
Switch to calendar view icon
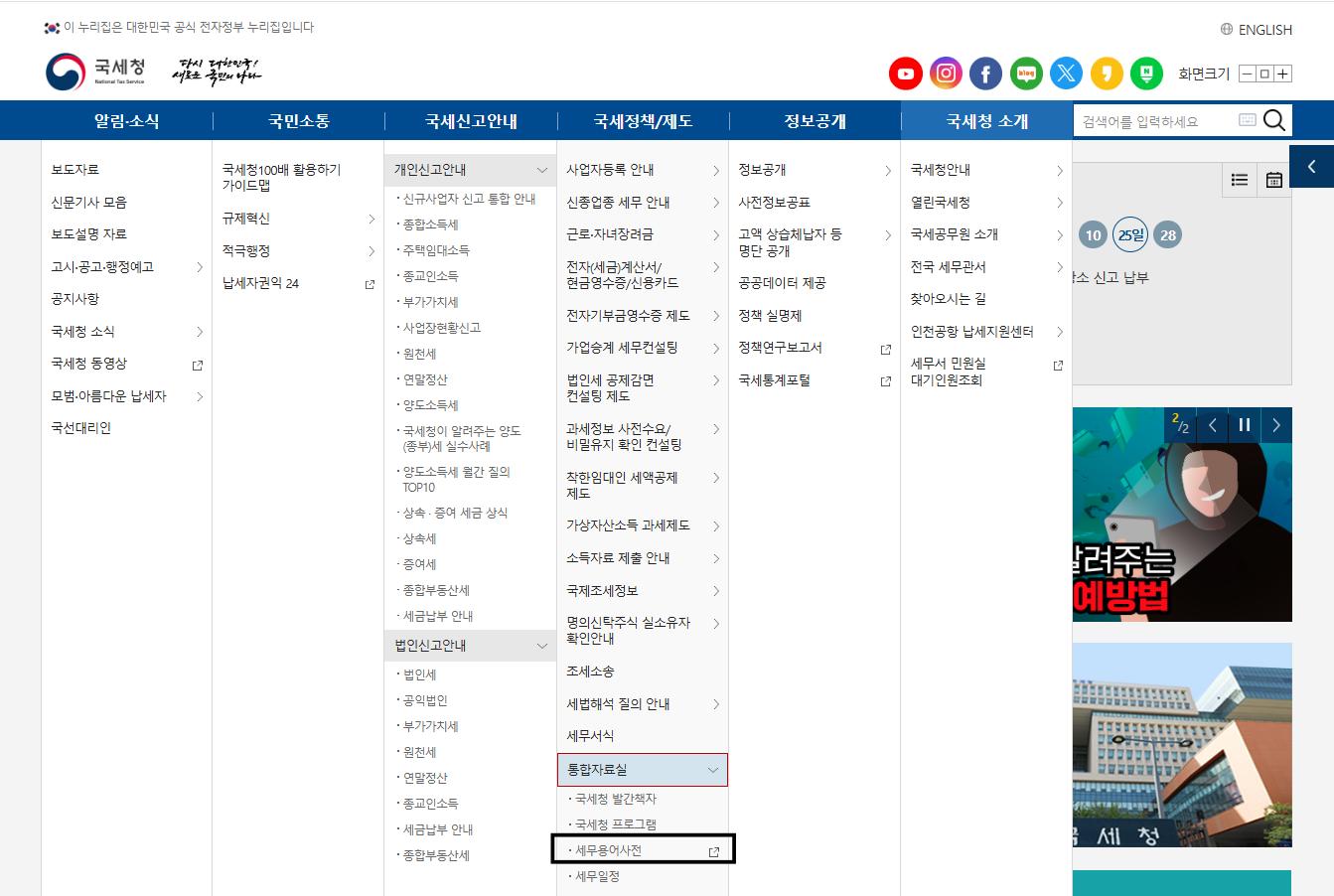click(x=1273, y=180)
